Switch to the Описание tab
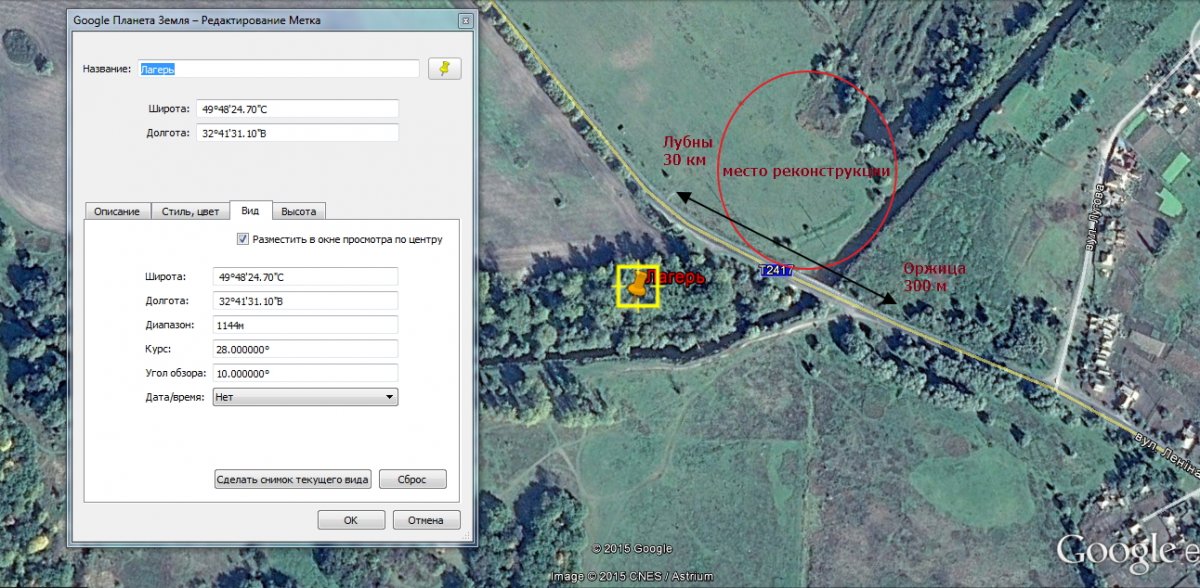The width and height of the screenshot is (1200, 588). [118, 211]
